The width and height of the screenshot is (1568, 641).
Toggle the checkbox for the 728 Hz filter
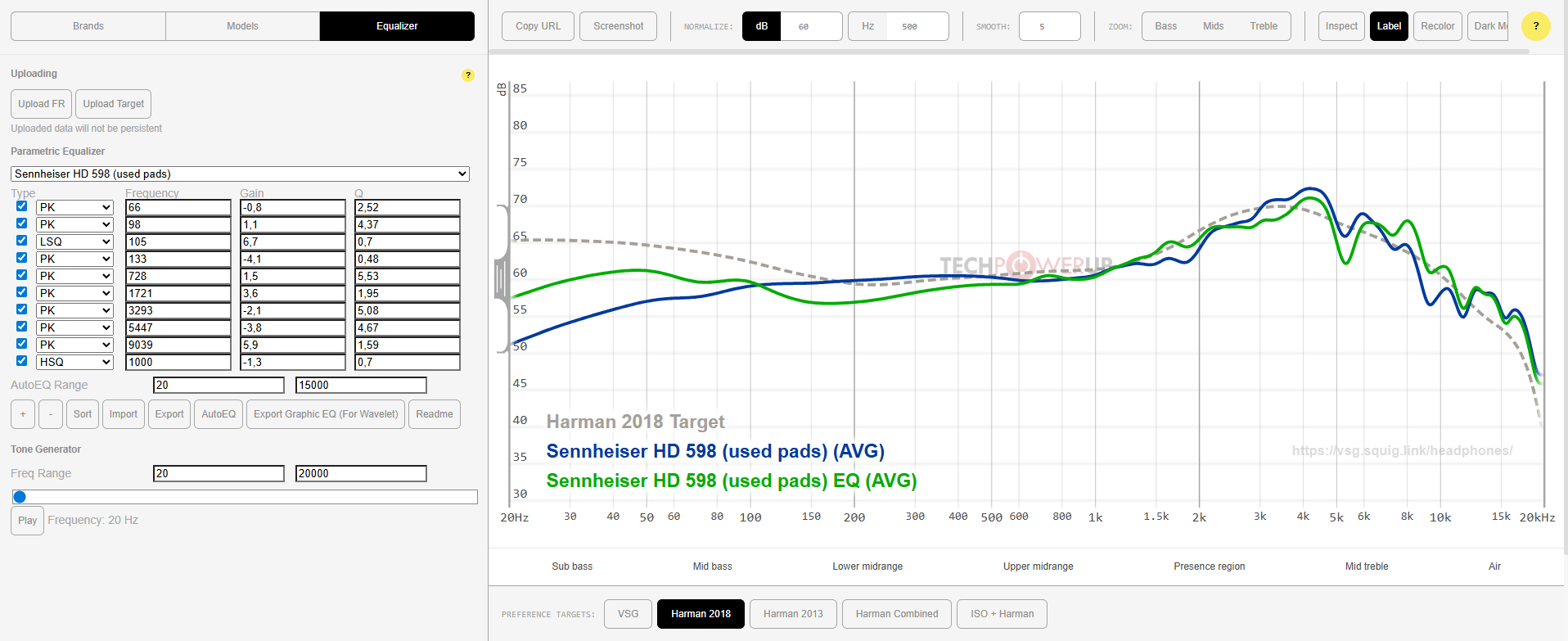[22, 275]
